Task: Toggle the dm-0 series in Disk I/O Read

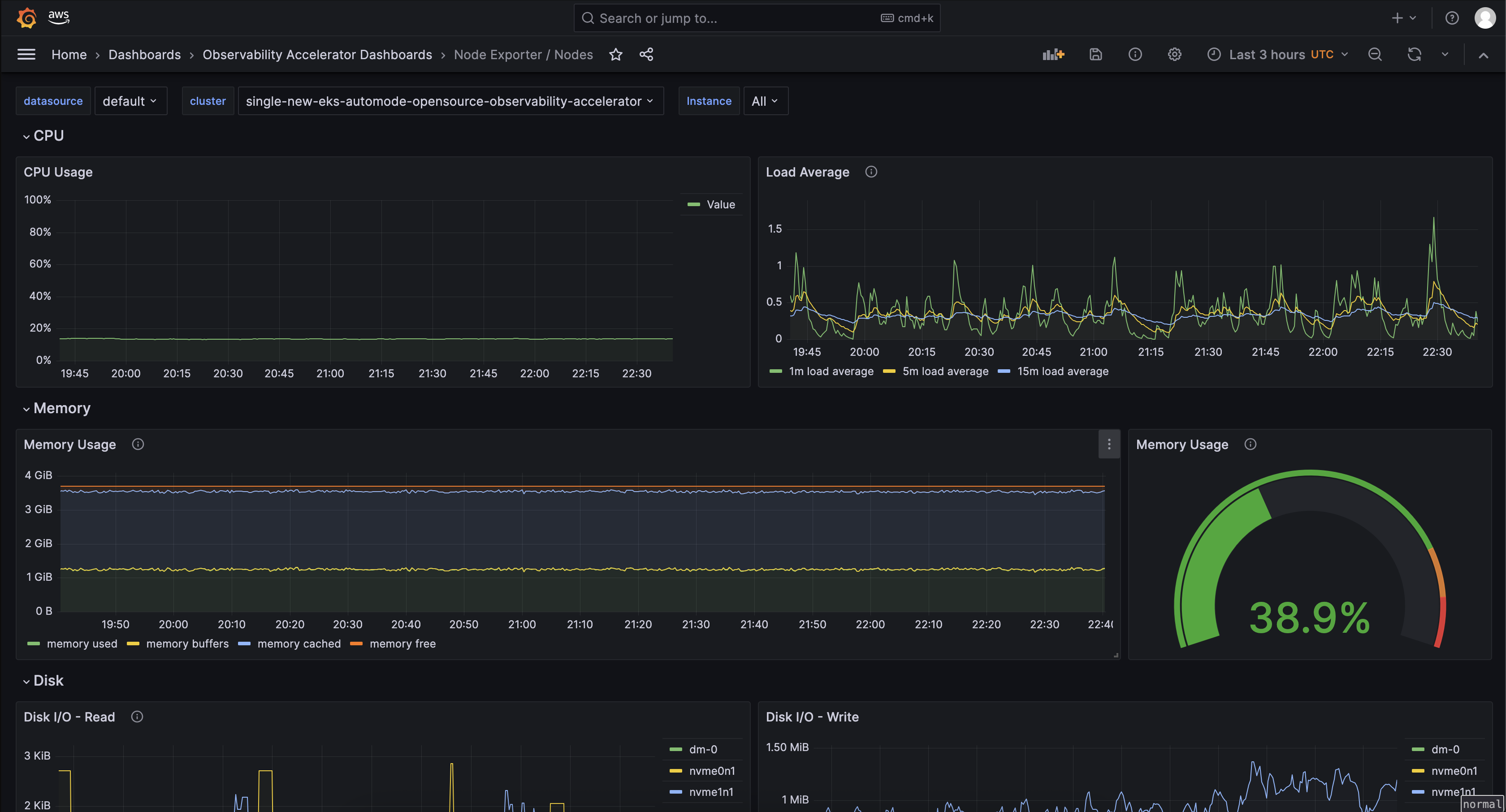Action: [x=703, y=749]
